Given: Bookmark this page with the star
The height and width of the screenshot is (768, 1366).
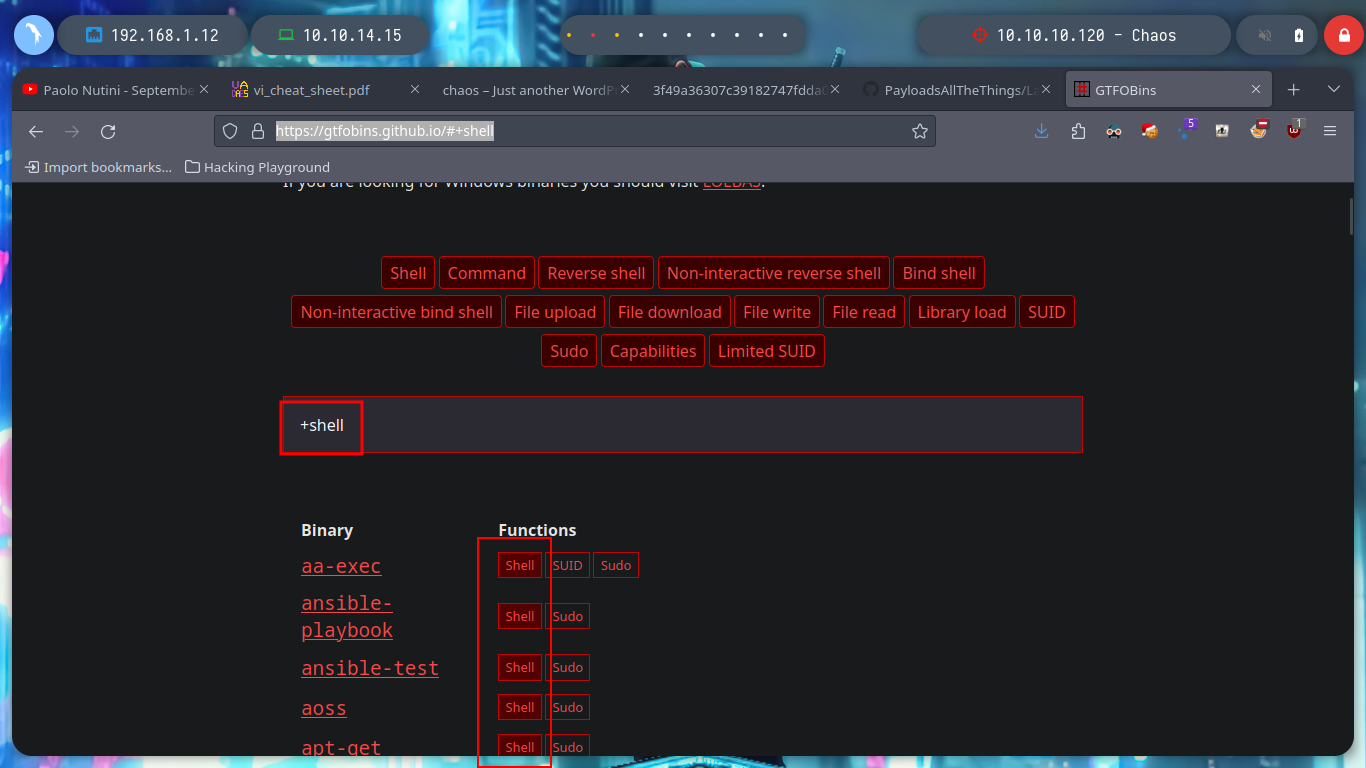Looking at the screenshot, I should point(919,131).
